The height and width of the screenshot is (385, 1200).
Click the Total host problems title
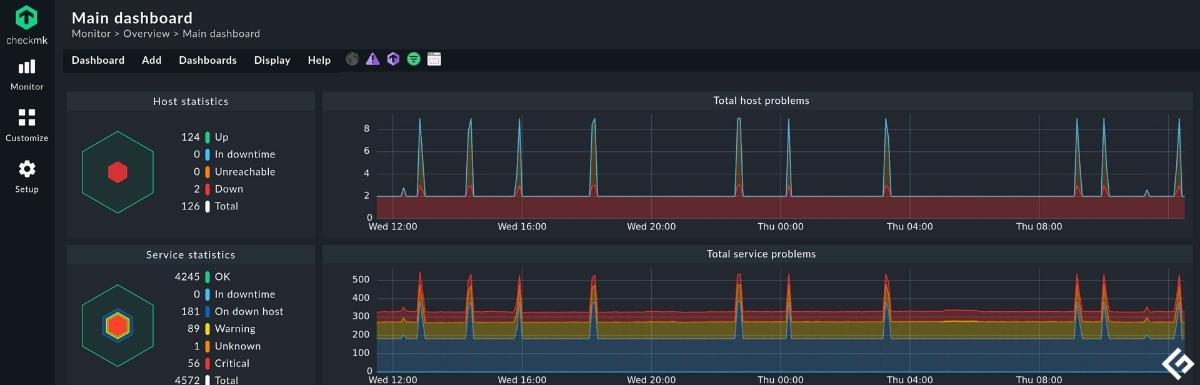761,101
